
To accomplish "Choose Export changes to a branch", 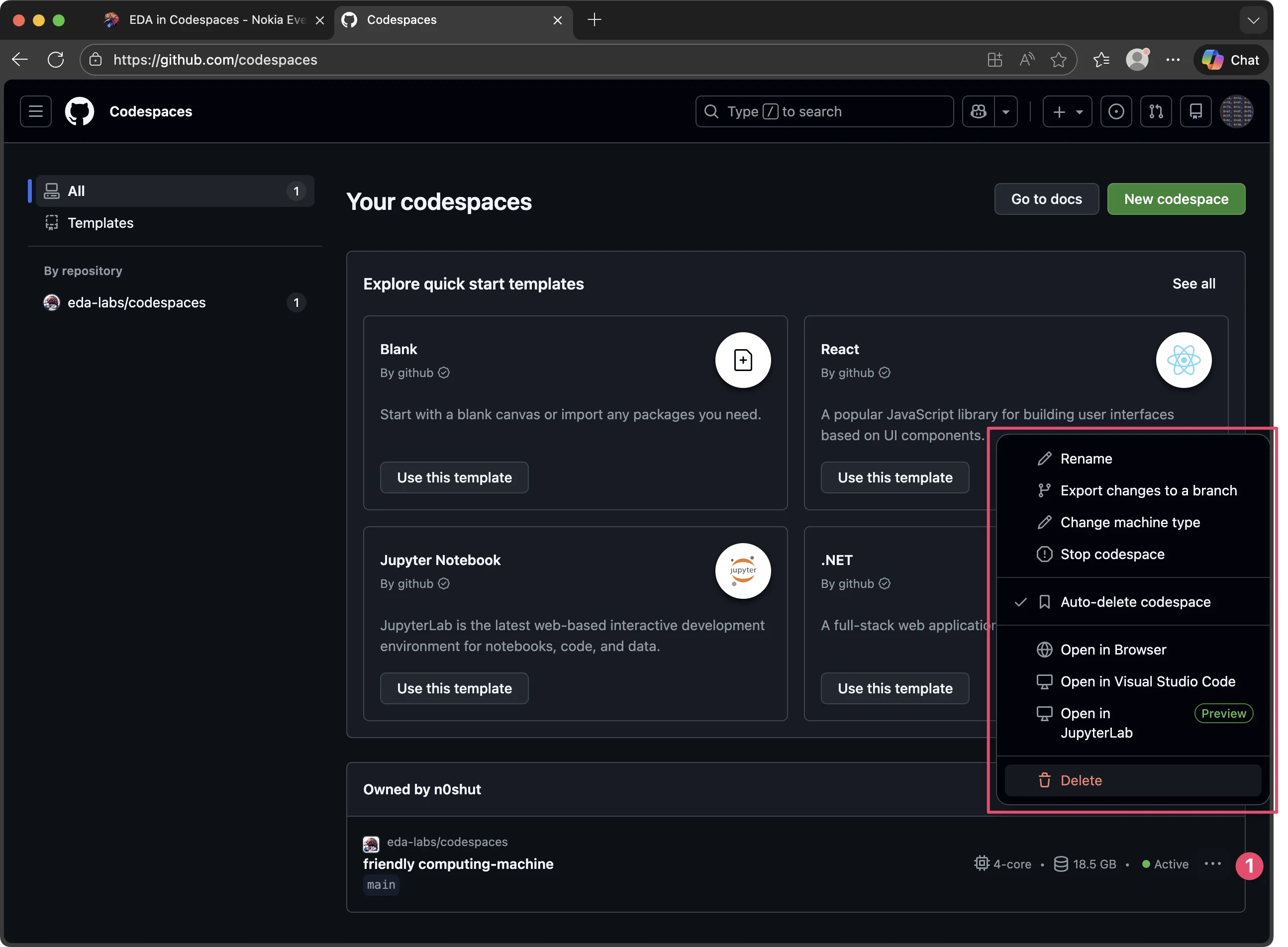I will [1133, 491].
